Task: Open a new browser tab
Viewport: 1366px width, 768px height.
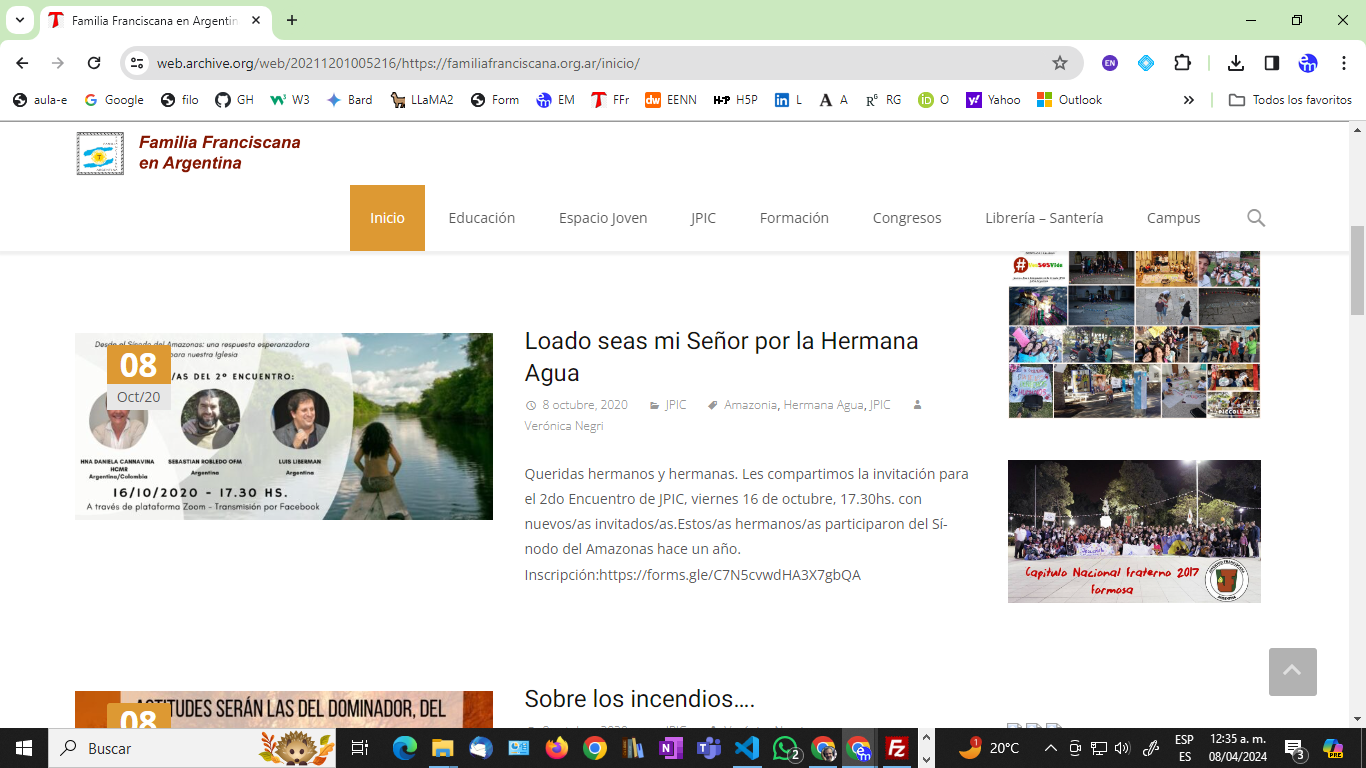Action: coord(292,20)
